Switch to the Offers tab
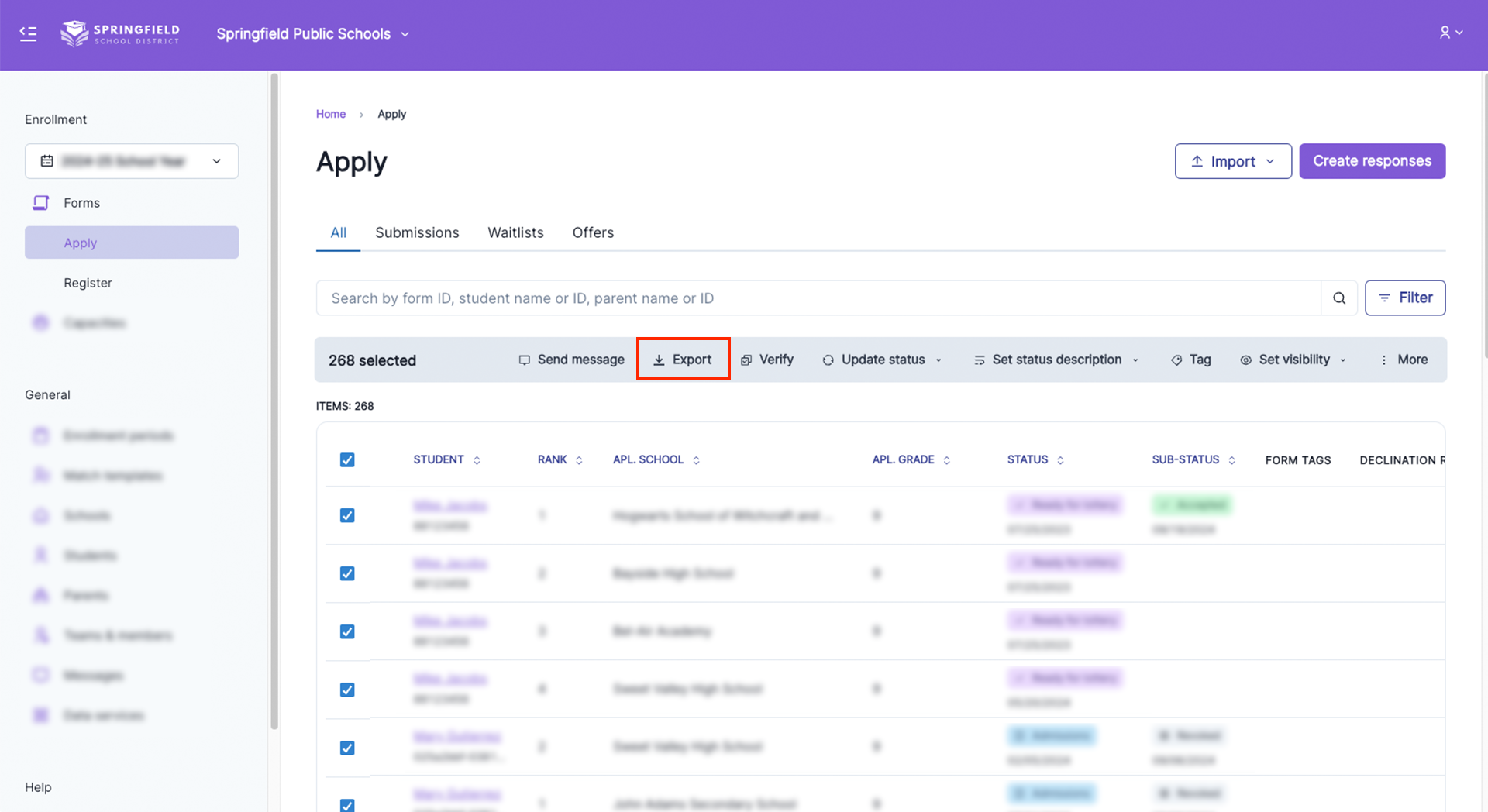1488x812 pixels. tap(593, 232)
